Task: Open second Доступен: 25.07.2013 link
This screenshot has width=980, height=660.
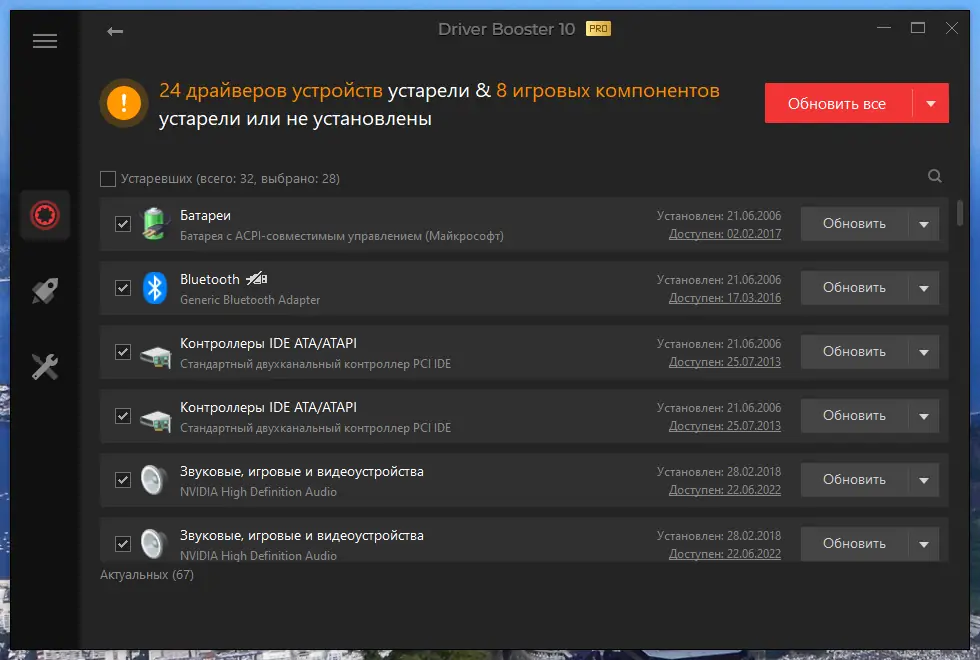Action: 725,426
